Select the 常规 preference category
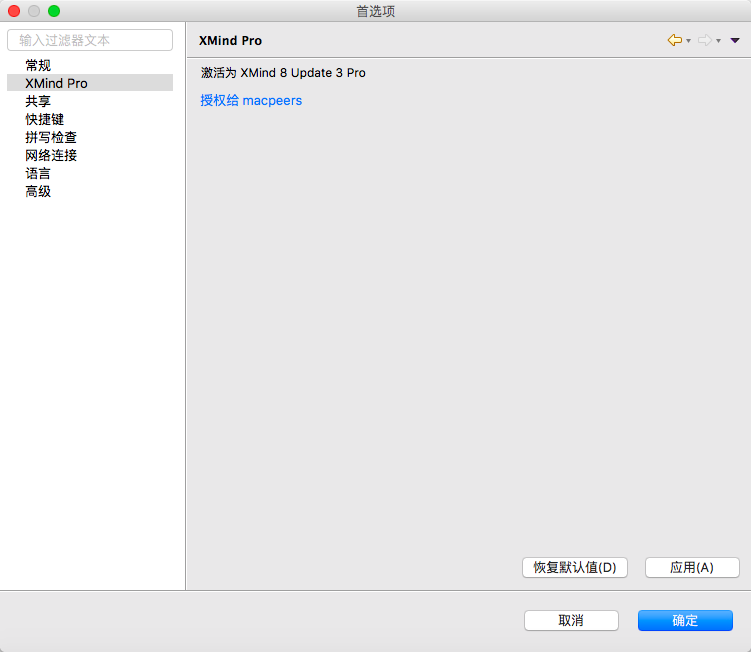This screenshot has height=652, width=751. [38, 65]
